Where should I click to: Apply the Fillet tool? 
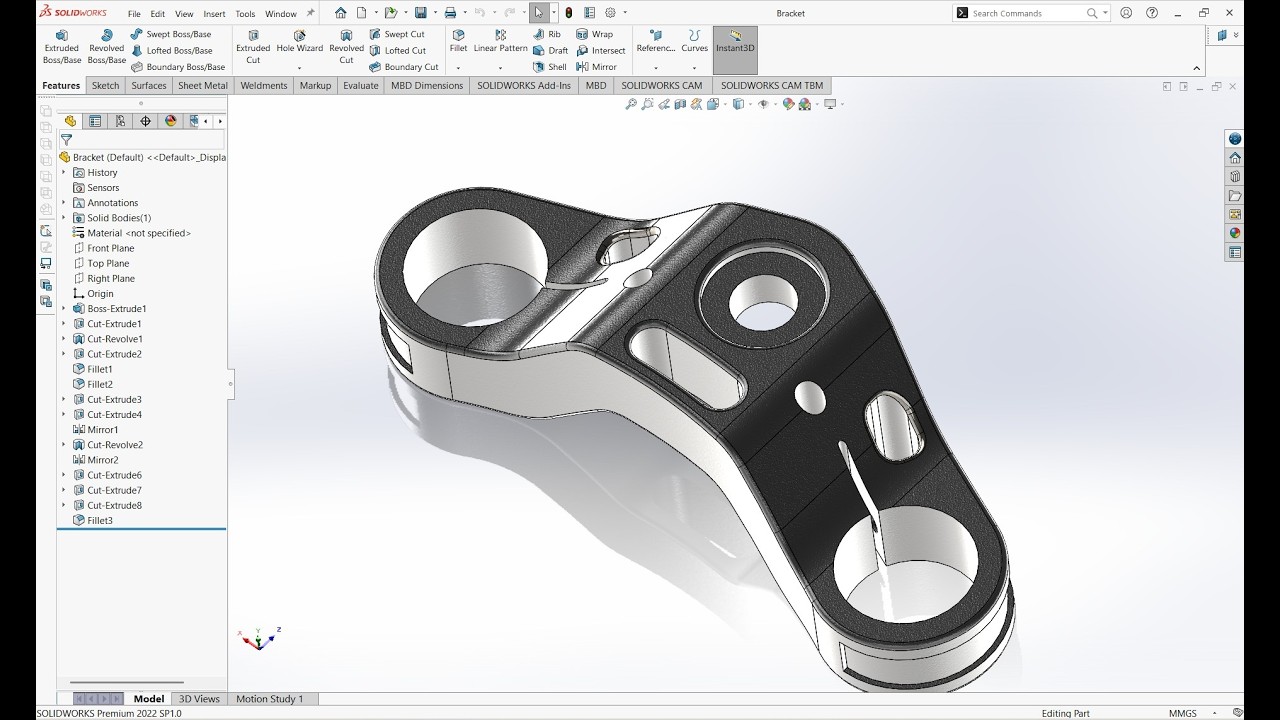tap(458, 41)
